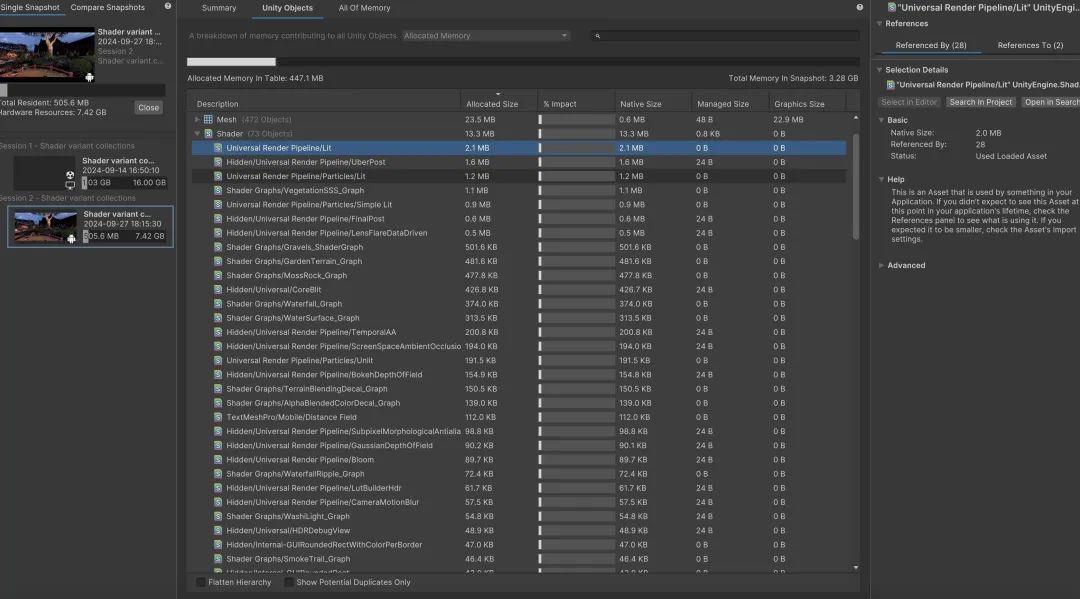
Task: Sort by Graphics Size column header
Action: (807, 104)
